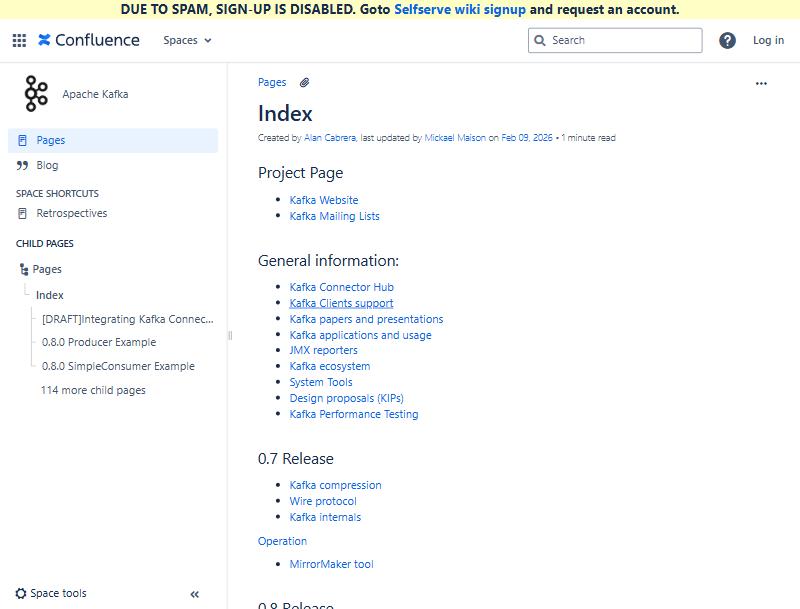
Task: Select Pages in the sidebar
Action: point(113,140)
